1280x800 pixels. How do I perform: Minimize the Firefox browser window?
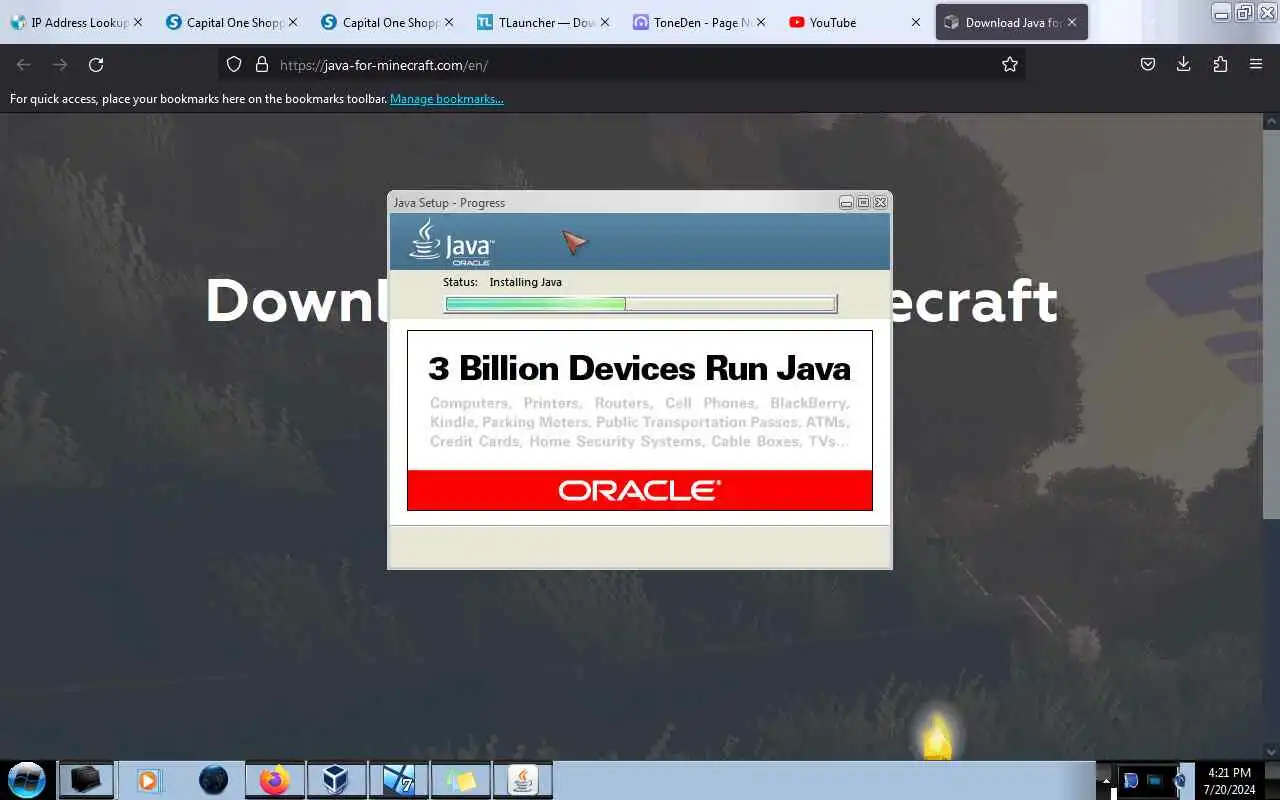1221,13
